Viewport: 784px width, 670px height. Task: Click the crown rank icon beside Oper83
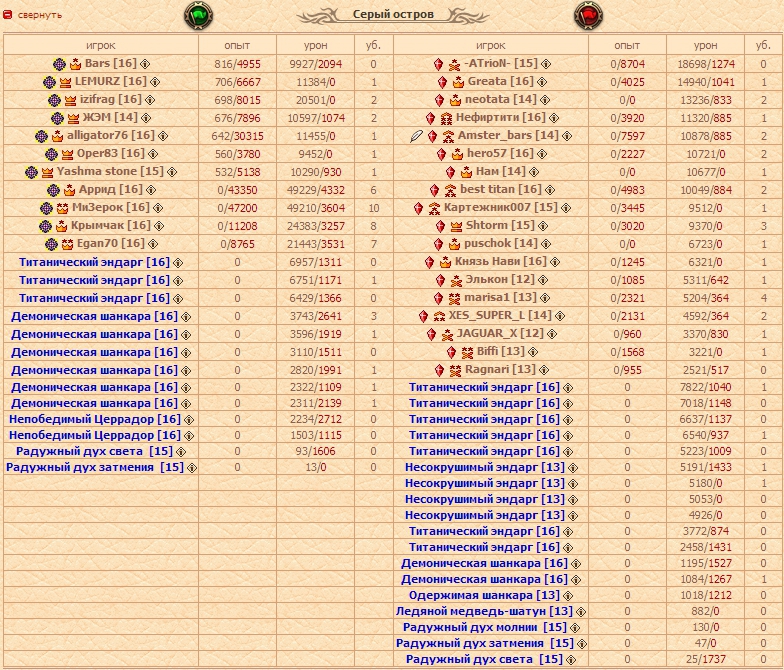pos(68,154)
